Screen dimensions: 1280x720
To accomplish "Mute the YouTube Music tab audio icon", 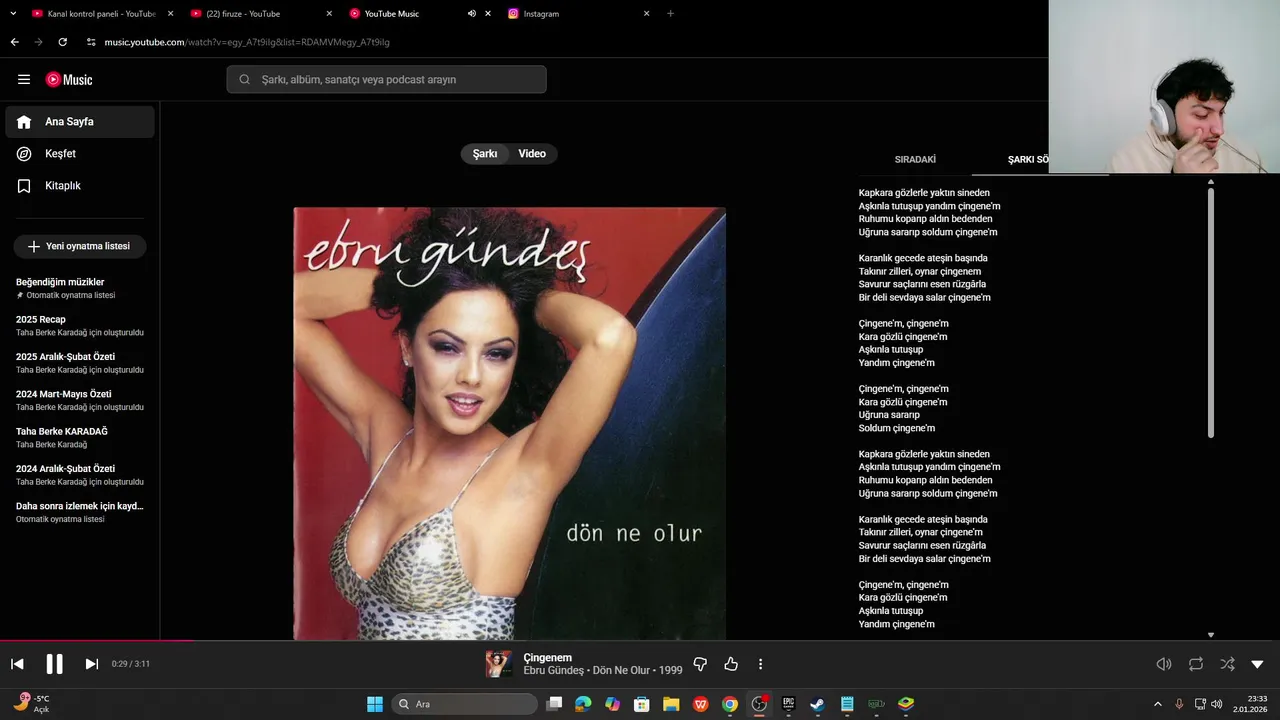I will point(471,14).
